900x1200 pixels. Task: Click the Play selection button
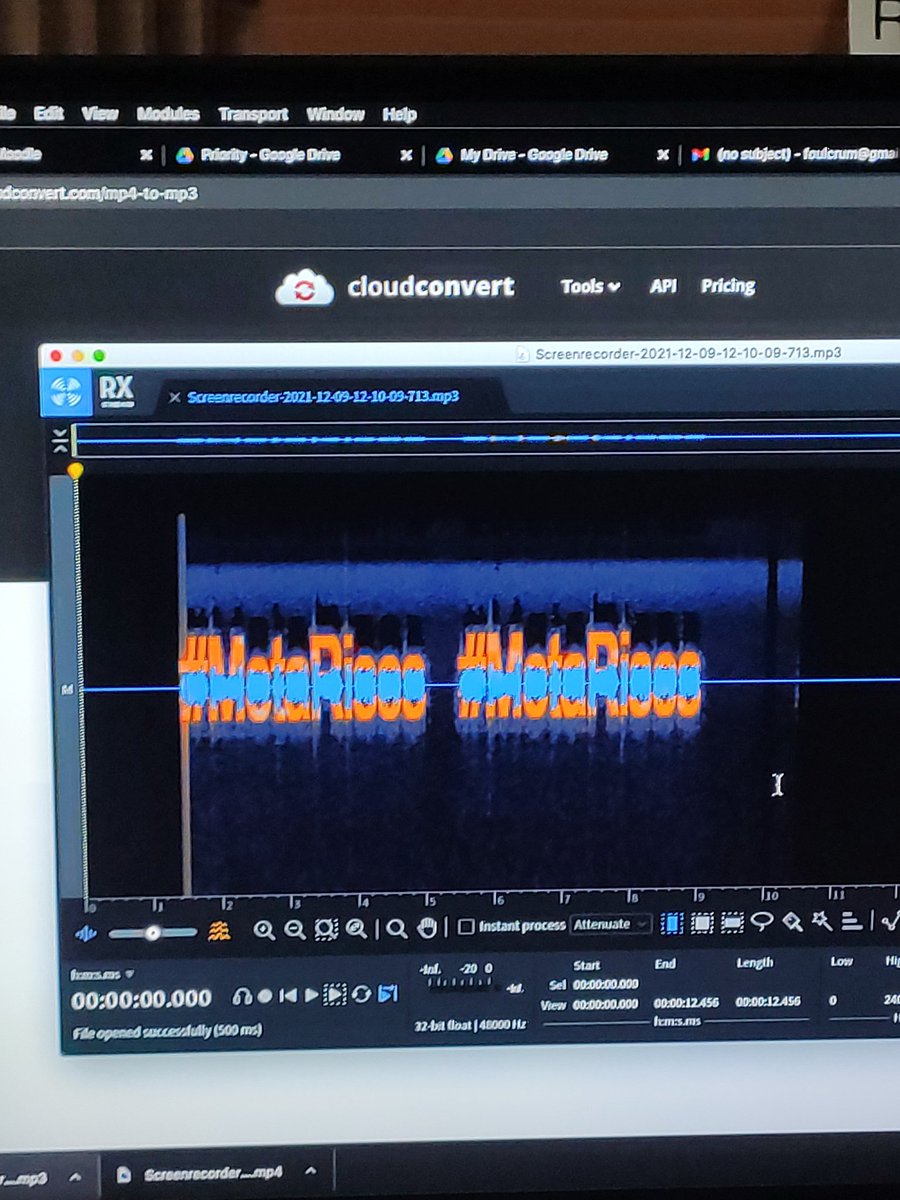335,994
